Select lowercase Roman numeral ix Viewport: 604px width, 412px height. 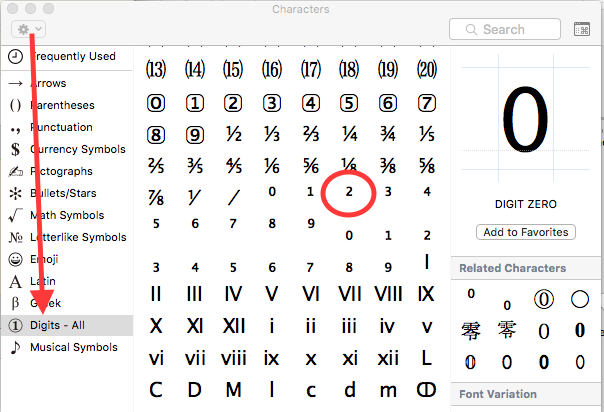[272, 358]
